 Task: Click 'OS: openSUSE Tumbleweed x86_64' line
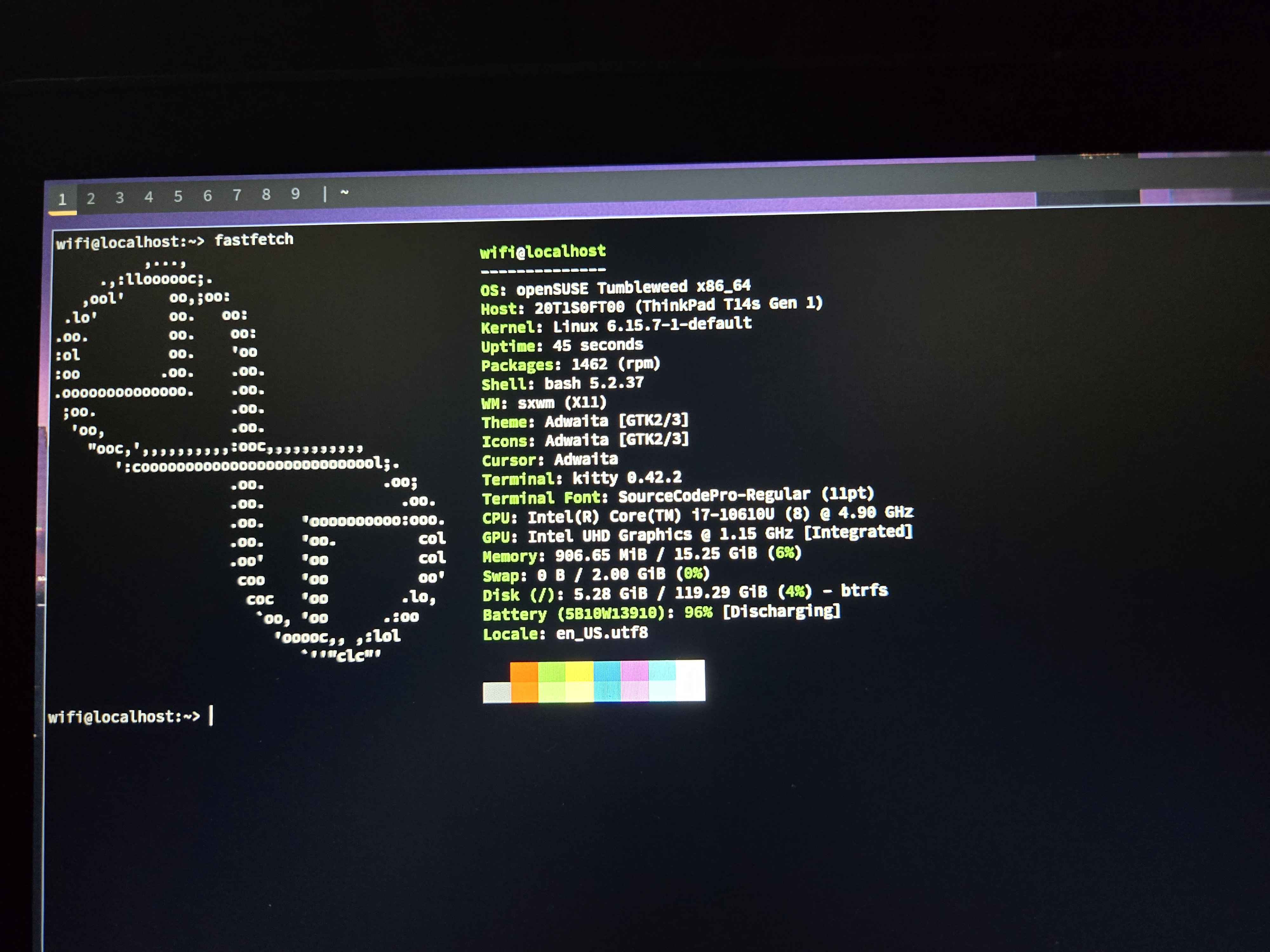point(616,287)
